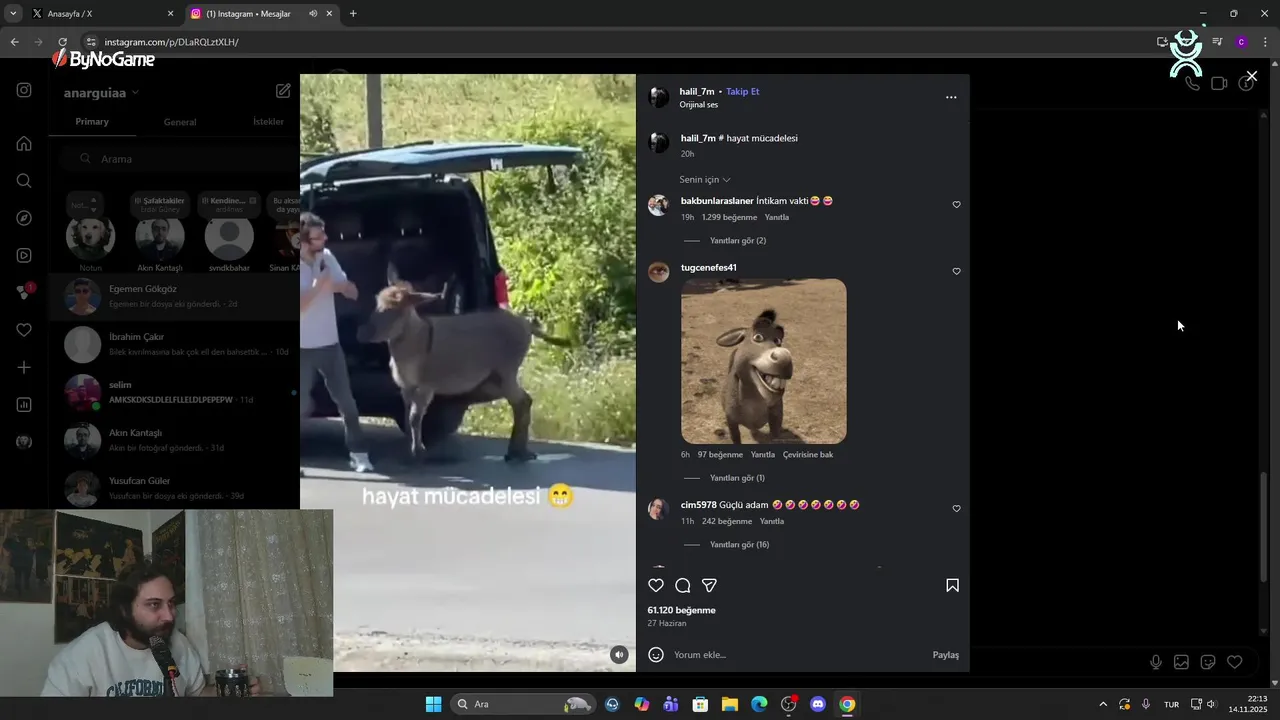Open Windows Start menu
Screen dimensions: 1280x720
coord(433,704)
